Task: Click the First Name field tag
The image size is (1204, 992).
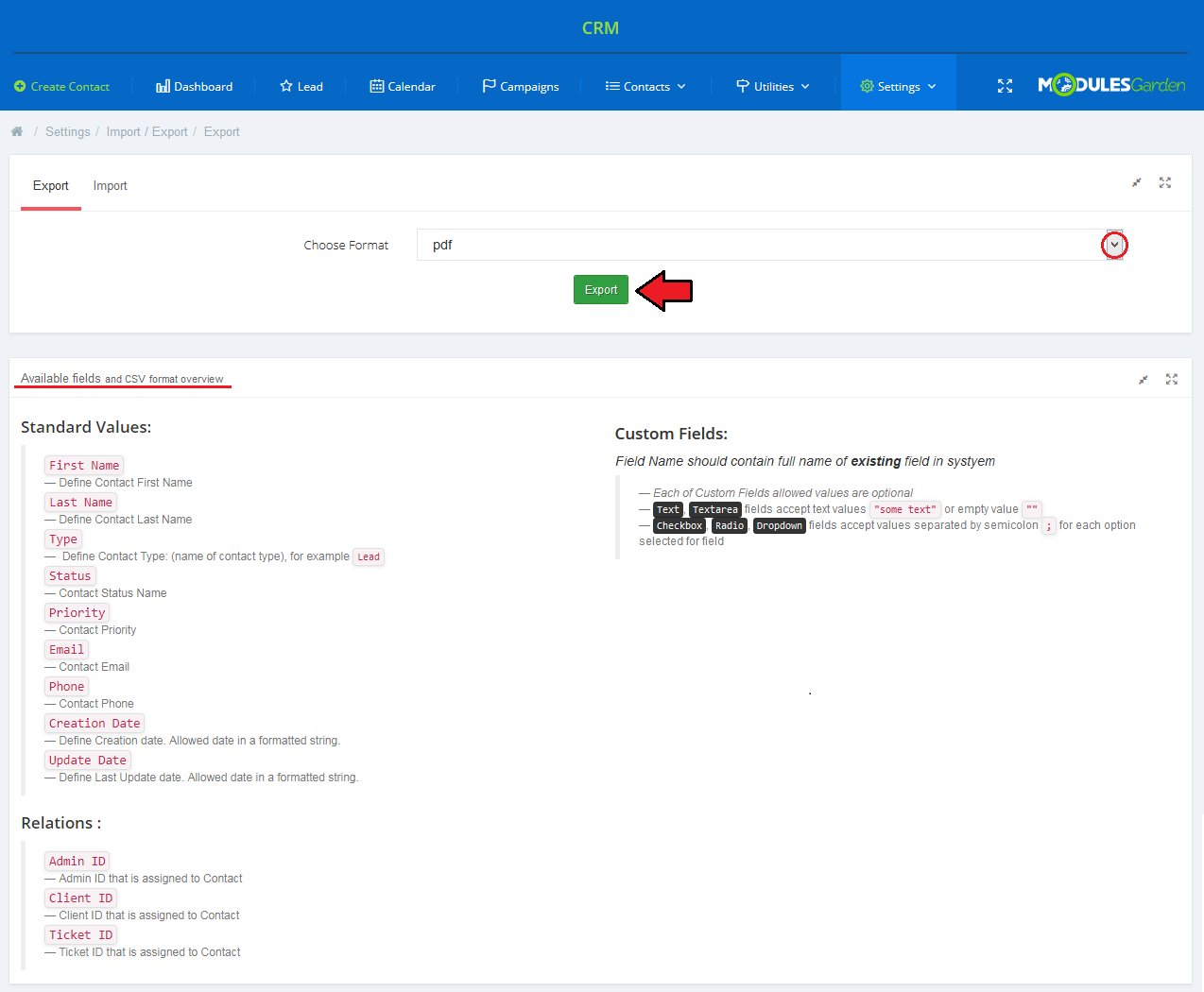Action: tap(84, 466)
